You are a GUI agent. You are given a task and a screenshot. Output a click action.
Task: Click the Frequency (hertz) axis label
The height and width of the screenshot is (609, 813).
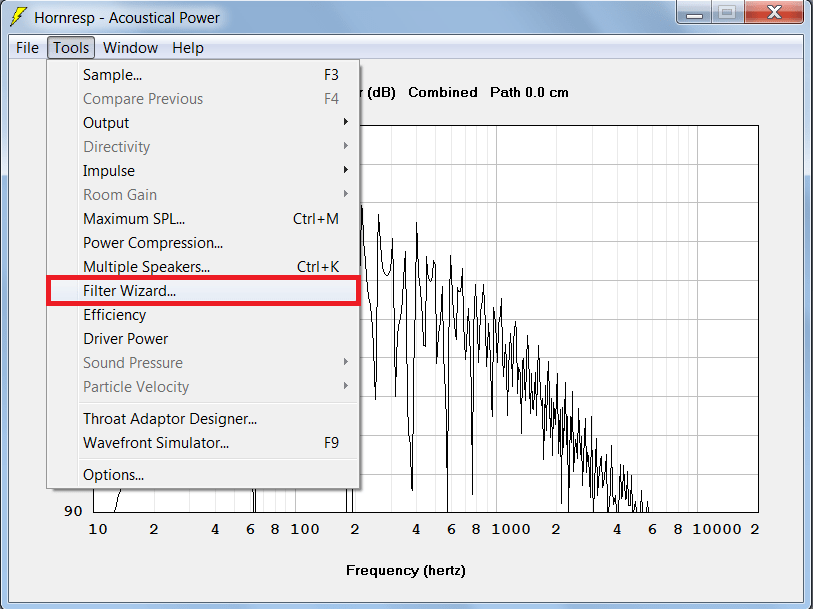[x=405, y=571]
